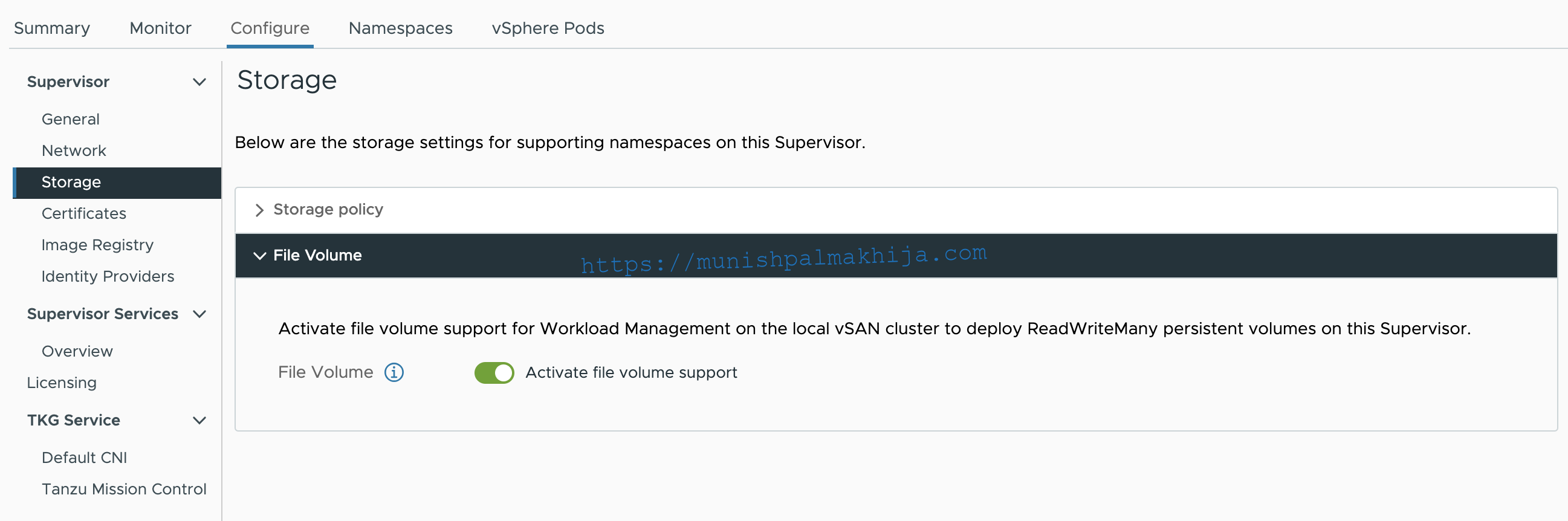Open Identity Providers in sidebar
The image size is (1568, 521).
click(108, 276)
